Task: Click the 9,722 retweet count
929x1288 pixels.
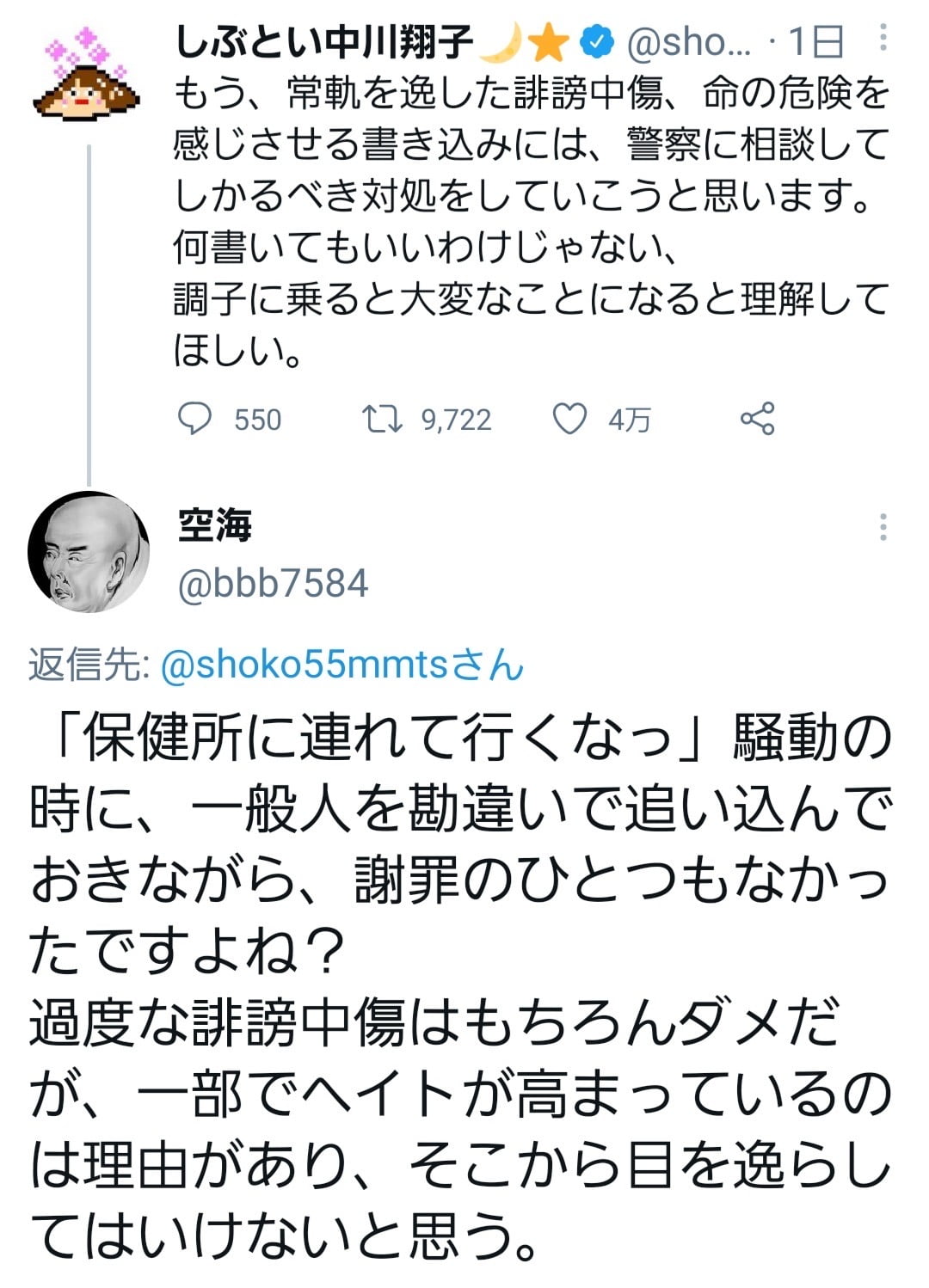Action: click(x=456, y=420)
